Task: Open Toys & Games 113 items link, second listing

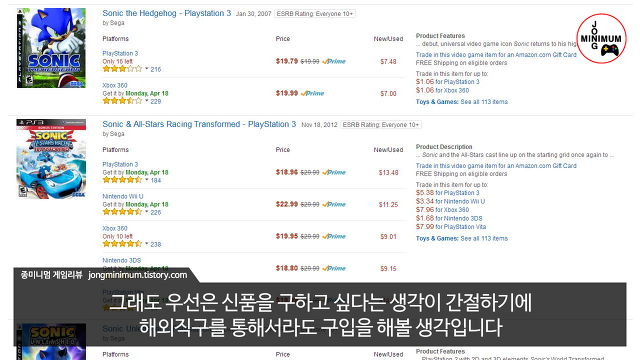Action: point(462,238)
